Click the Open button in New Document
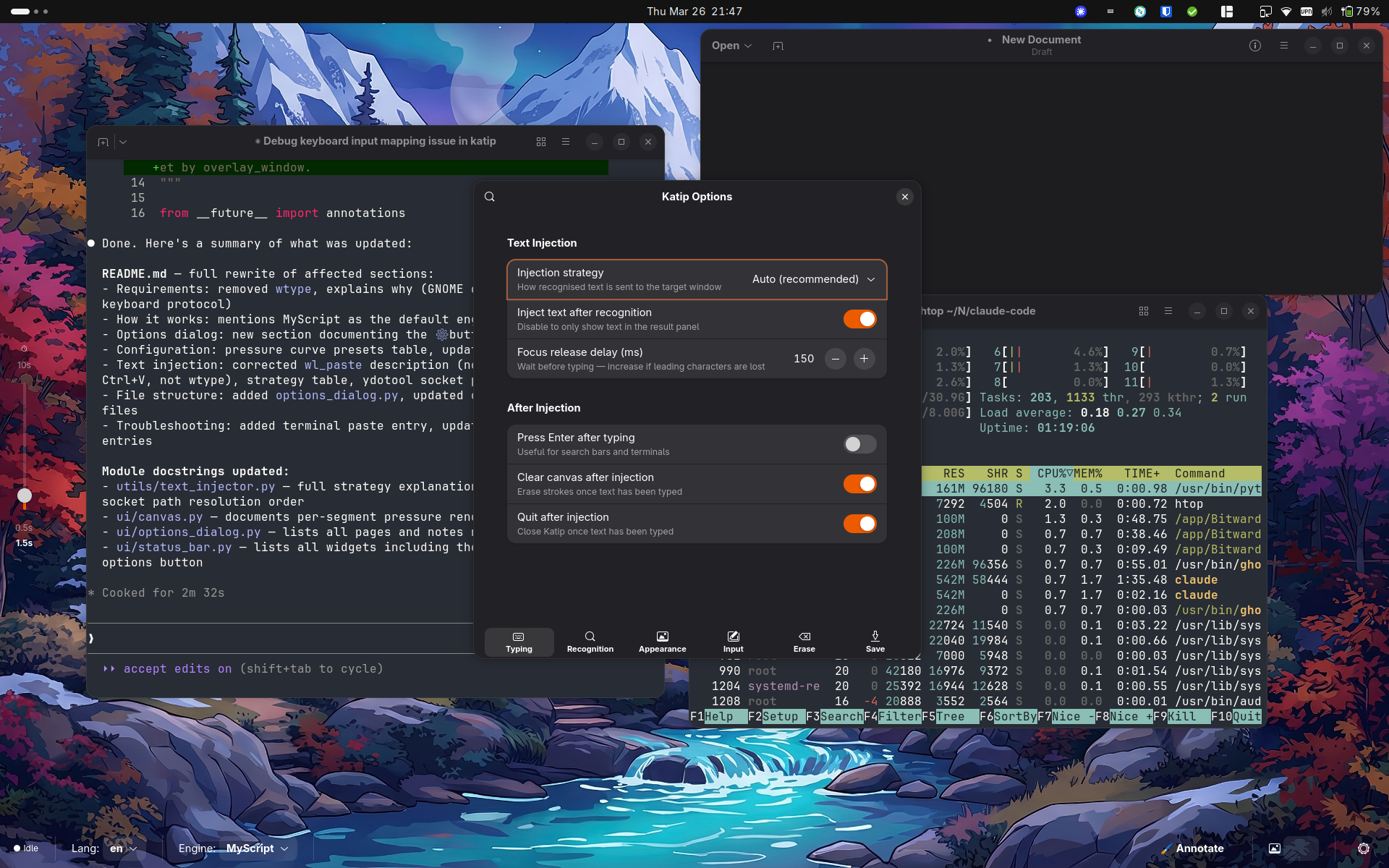The width and height of the screenshot is (1389, 868). (x=731, y=46)
